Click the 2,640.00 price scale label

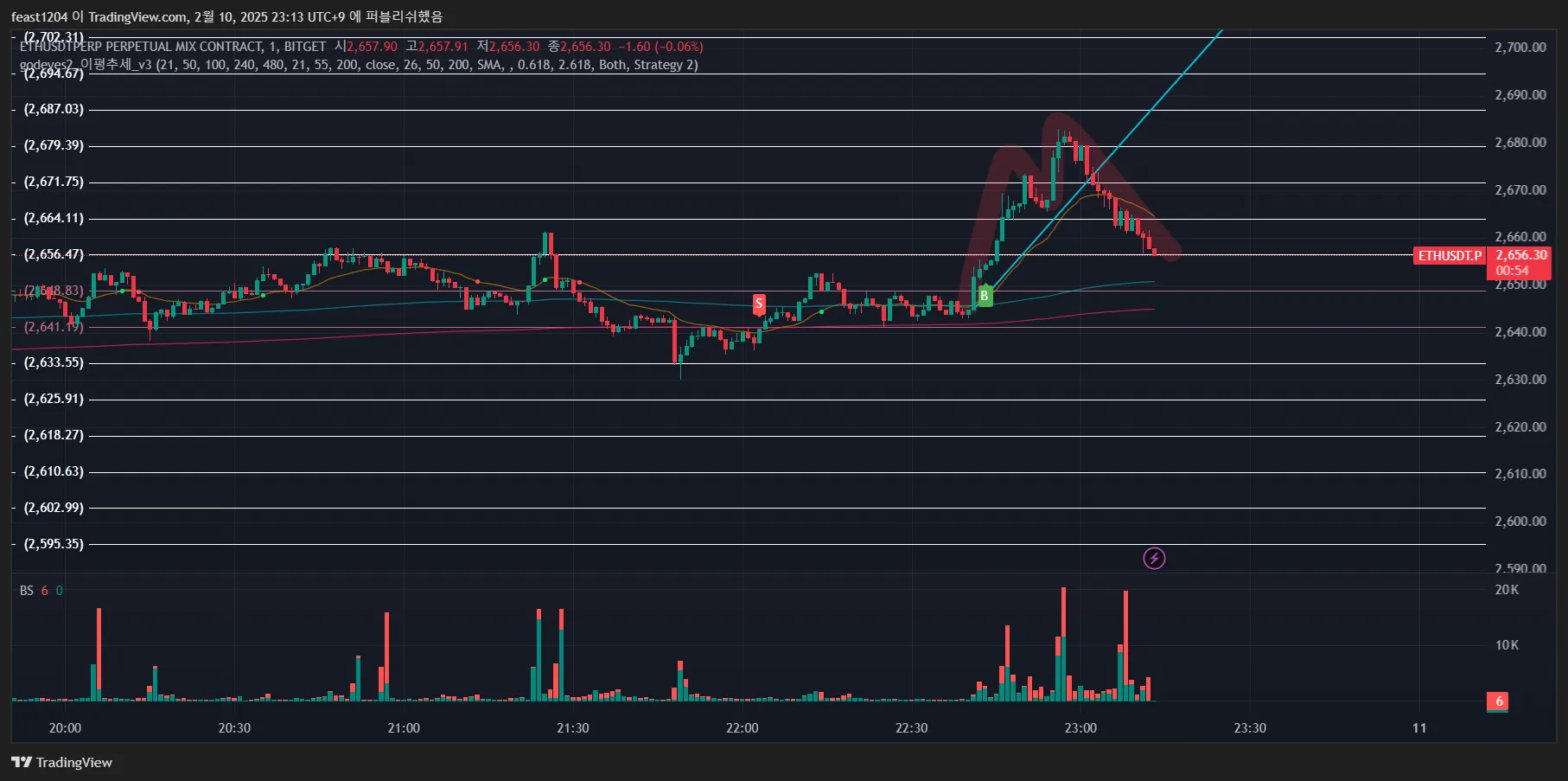point(1520,332)
